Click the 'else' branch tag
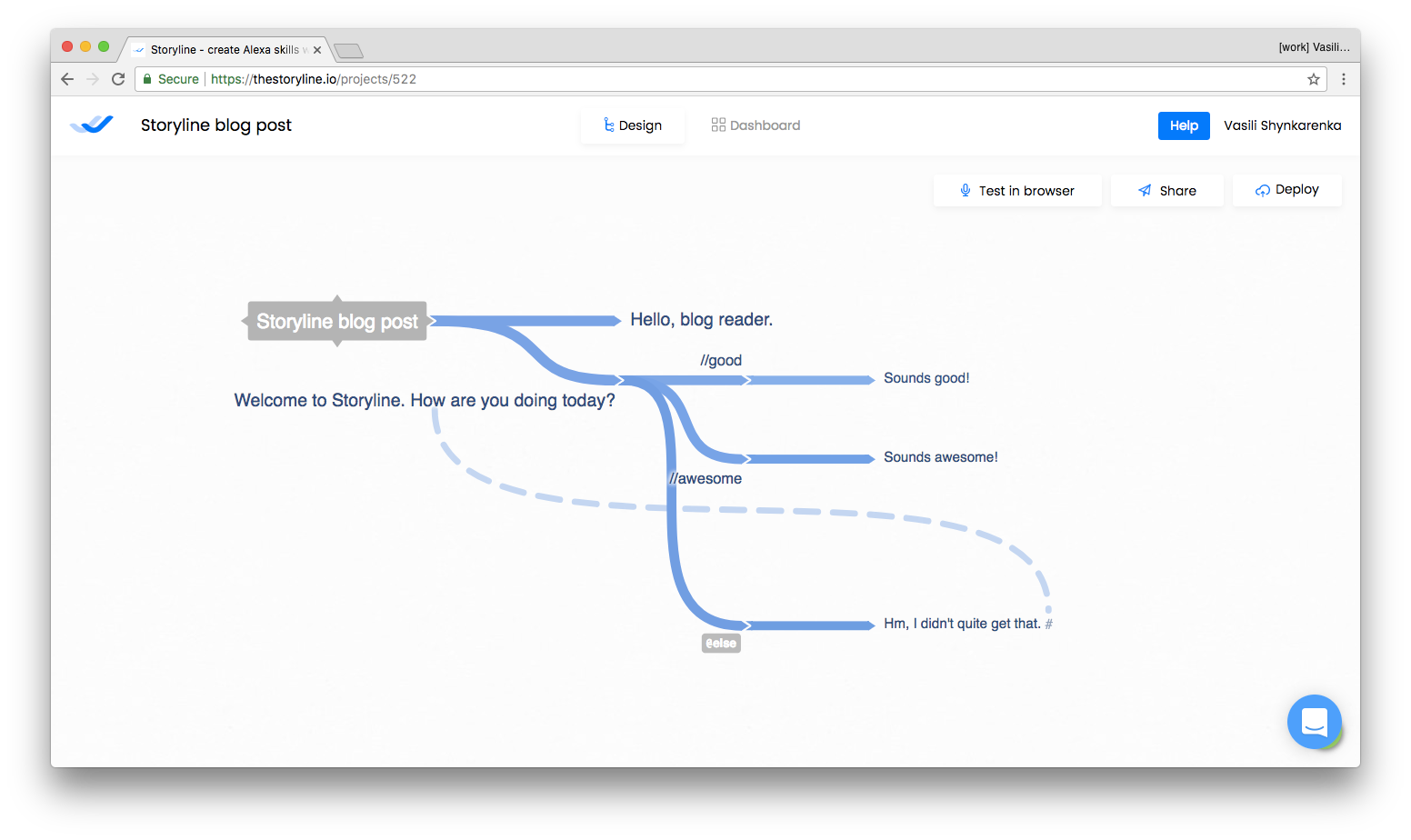Viewport: 1411px width, 840px height. 721,644
